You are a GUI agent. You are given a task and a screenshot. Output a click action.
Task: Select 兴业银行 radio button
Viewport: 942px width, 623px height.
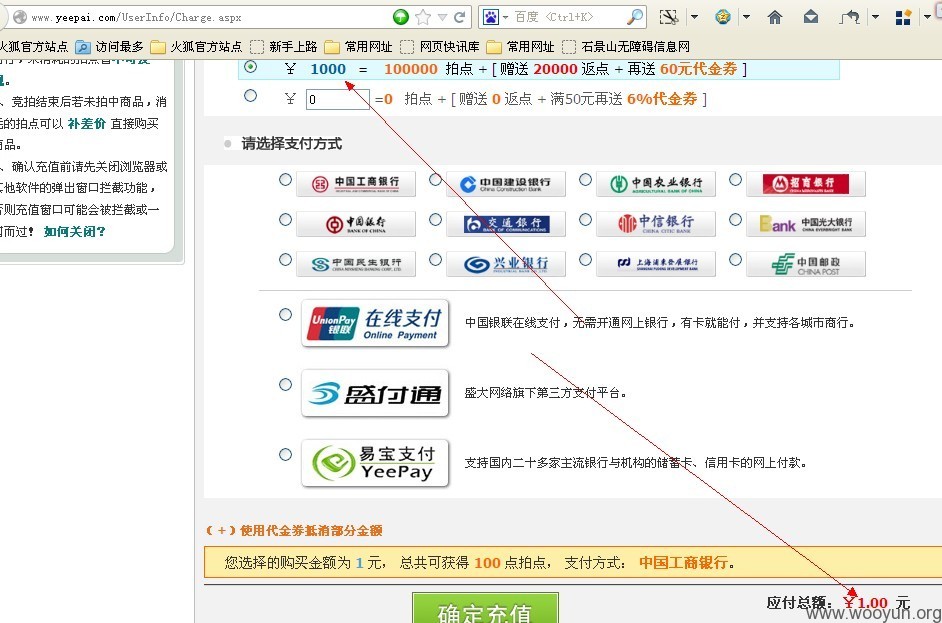[436, 260]
